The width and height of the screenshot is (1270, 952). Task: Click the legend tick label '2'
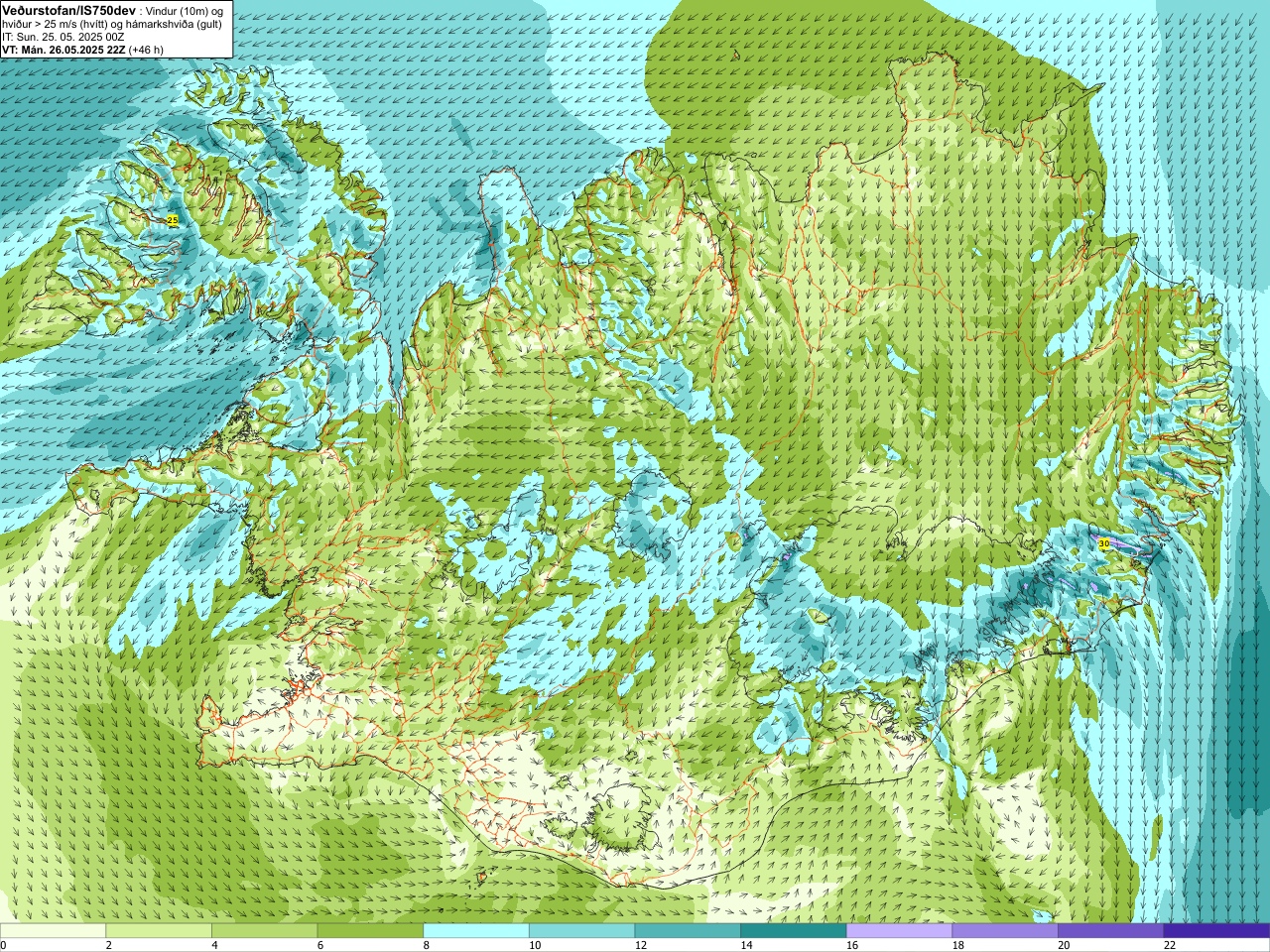(108, 945)
